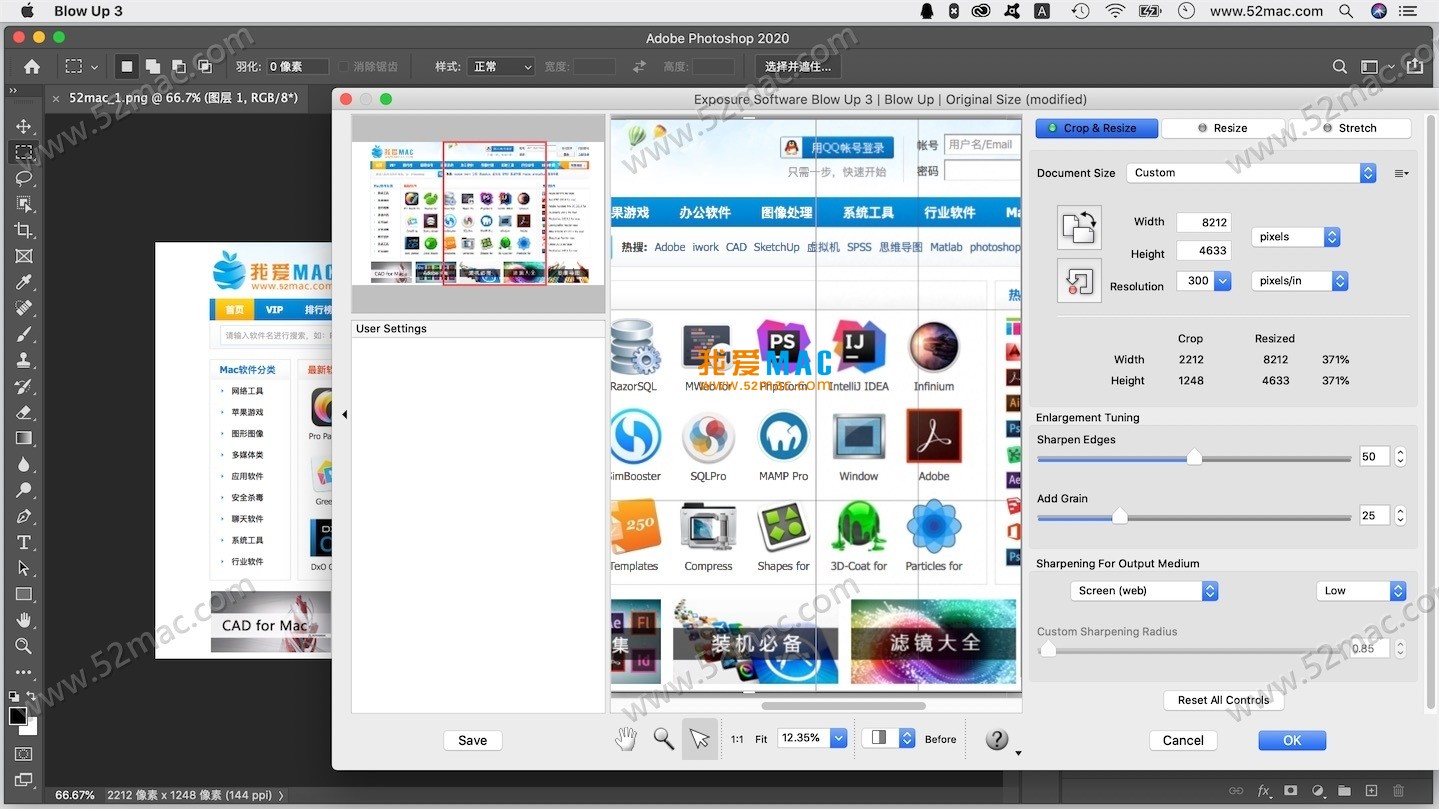The height and width of the screenshot is (809, 1439).
Task: Select the Object Selection tool
Action: coord(23,204)
